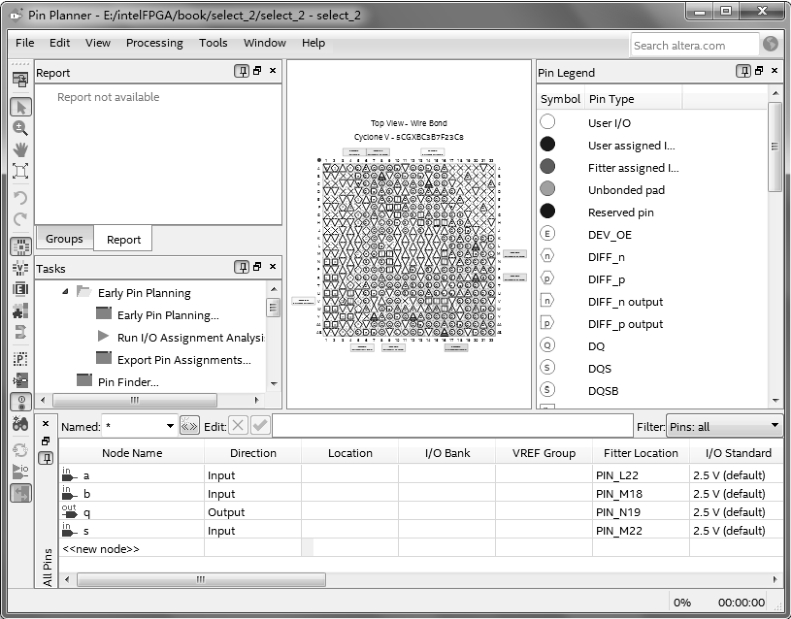This screenshot has height=619, width=791.
Task: Close the Report panel
Action: pyautogui.click(x=273, y=71)
